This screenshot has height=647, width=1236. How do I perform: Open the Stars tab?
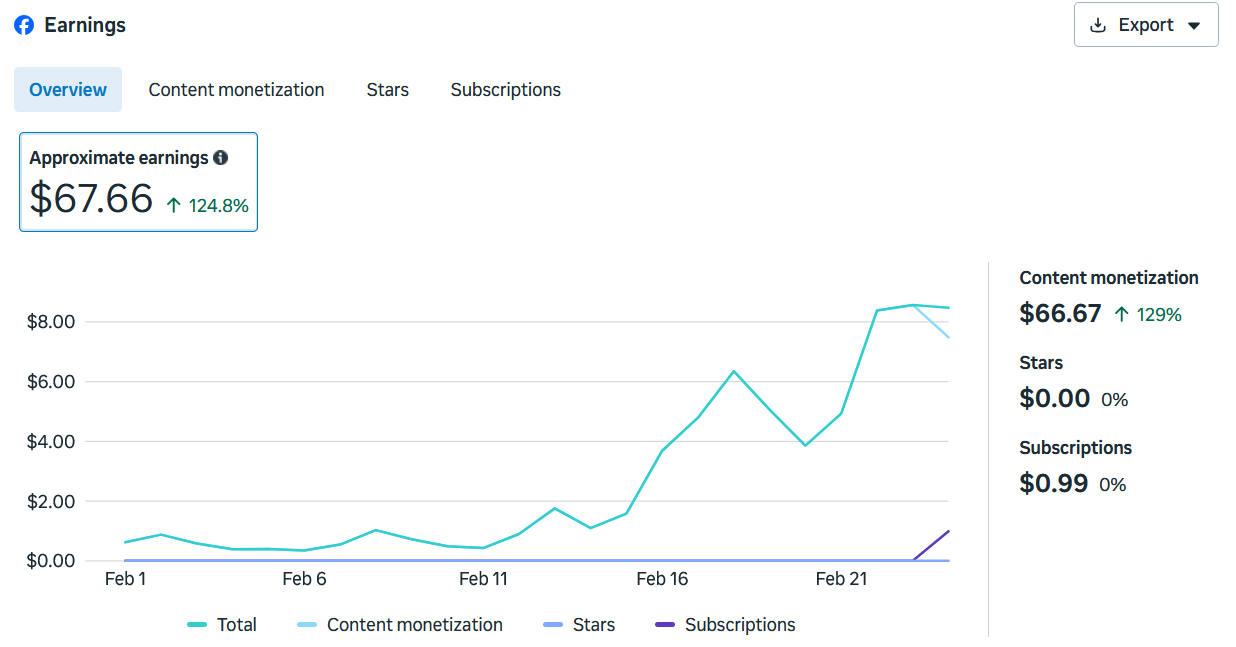point(387,90)
